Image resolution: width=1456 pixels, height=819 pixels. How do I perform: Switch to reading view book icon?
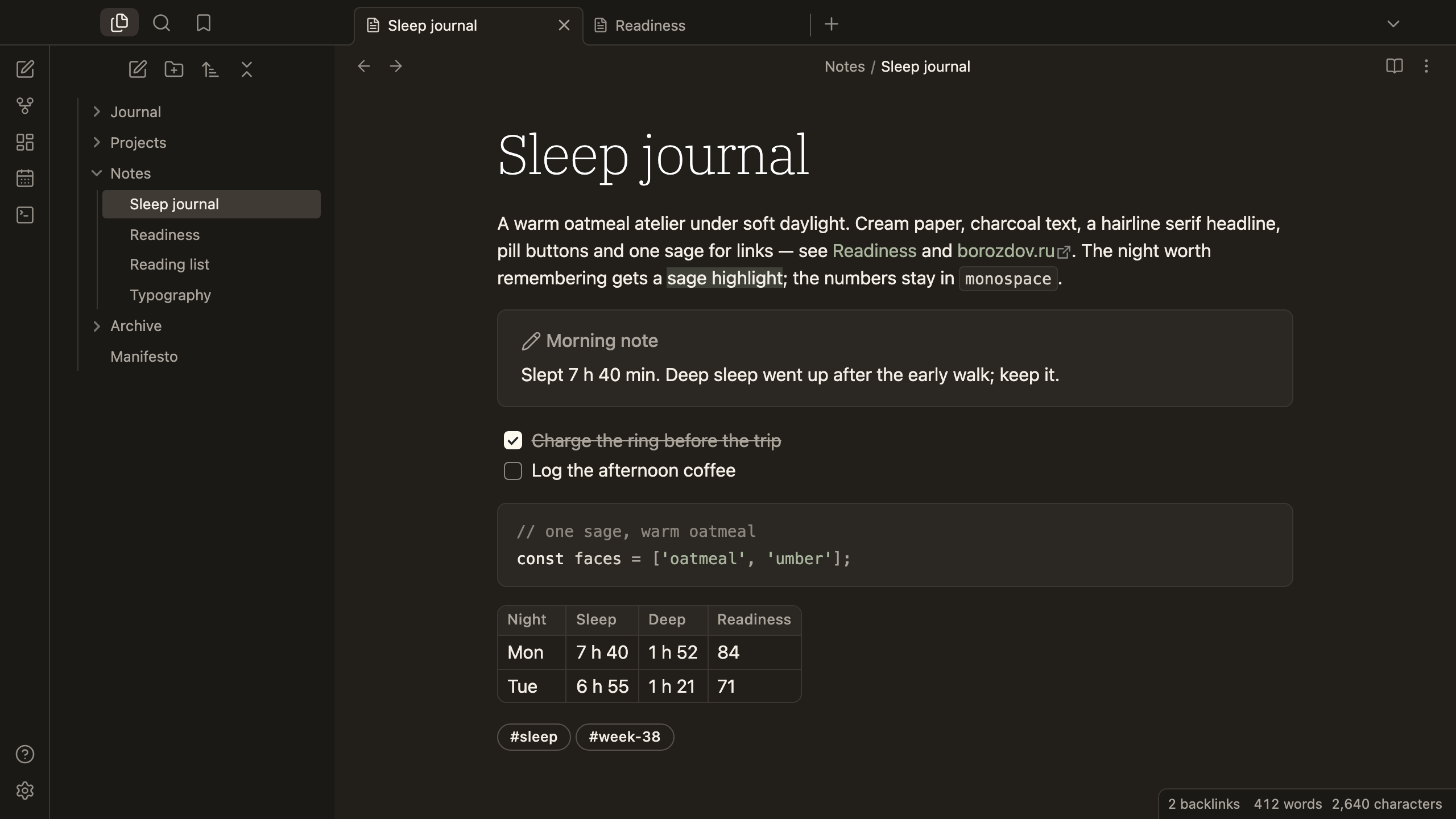pyautogui.click(x=1394, y=66)
